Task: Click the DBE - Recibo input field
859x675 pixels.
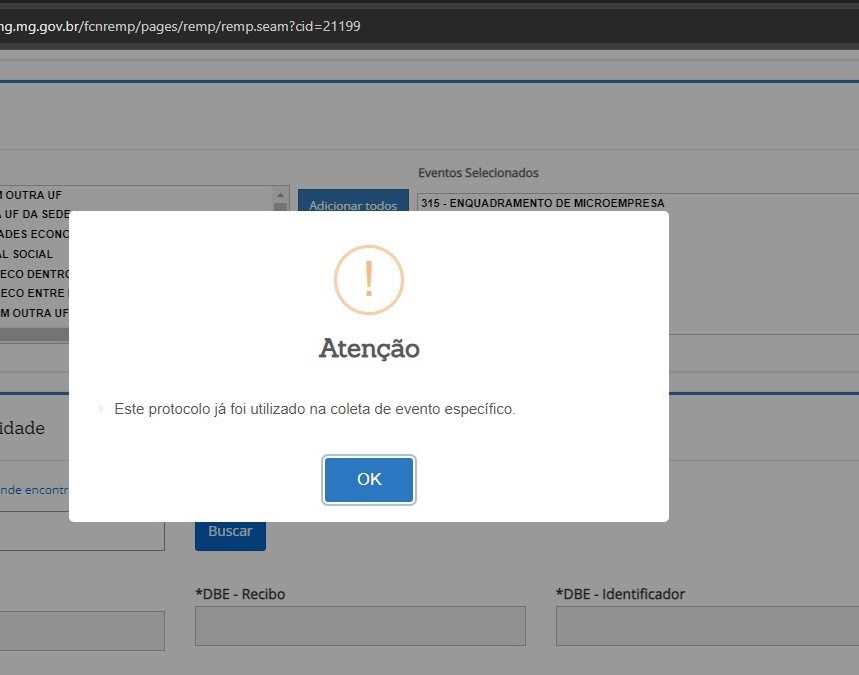Action: click(360, 626)
